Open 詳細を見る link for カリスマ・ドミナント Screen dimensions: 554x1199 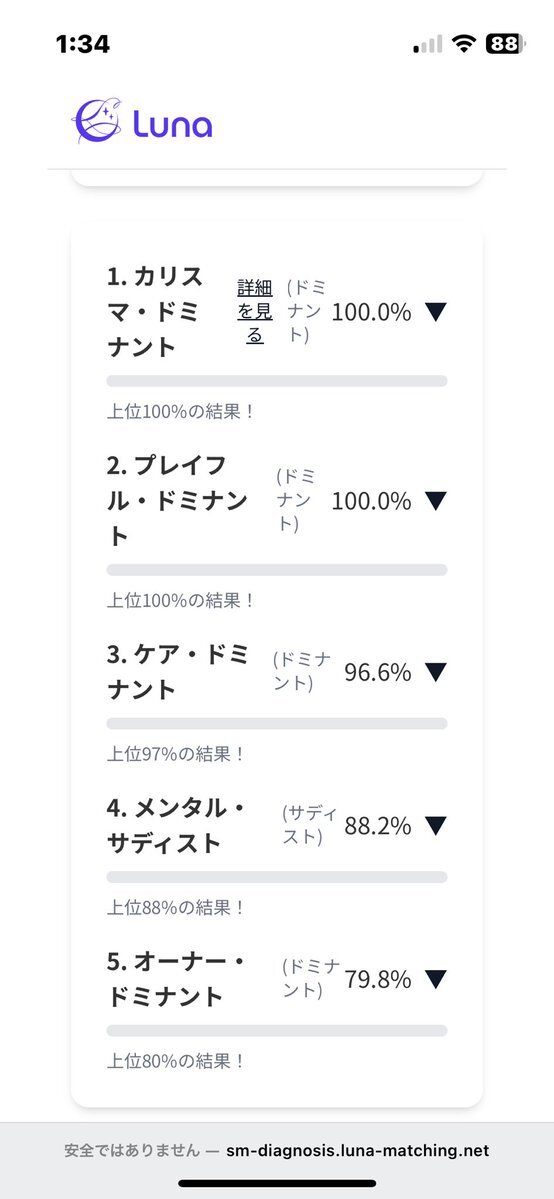[255, 312]
